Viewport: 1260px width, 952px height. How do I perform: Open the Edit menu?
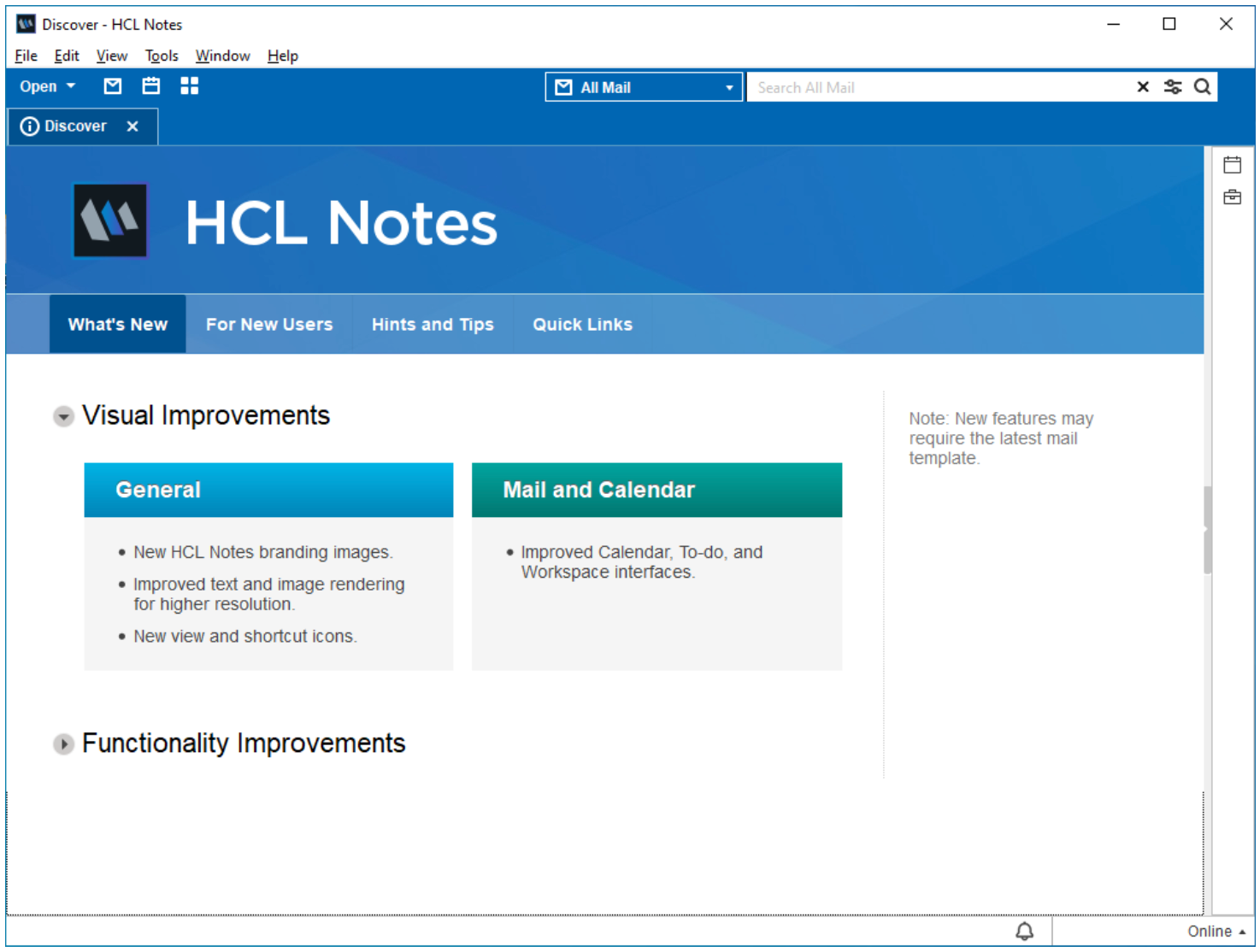coord(67,56)
